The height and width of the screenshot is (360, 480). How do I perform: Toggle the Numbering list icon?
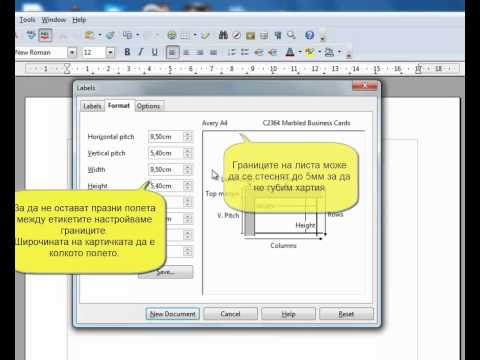click(231, 52)
